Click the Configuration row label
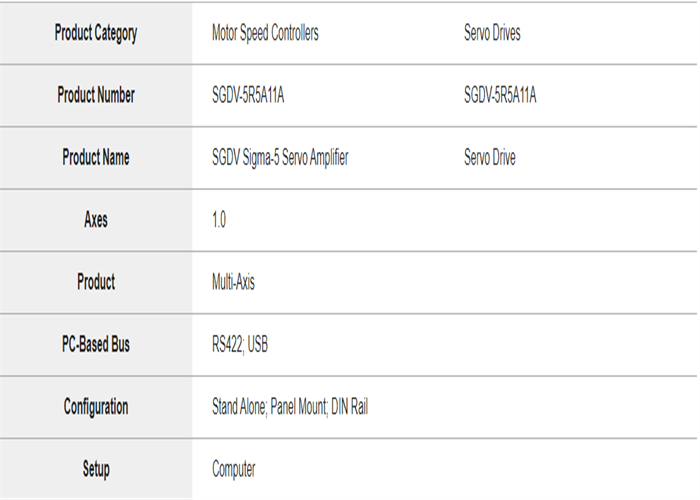This screenshot has height=500, width=700. tap(96, 407)
